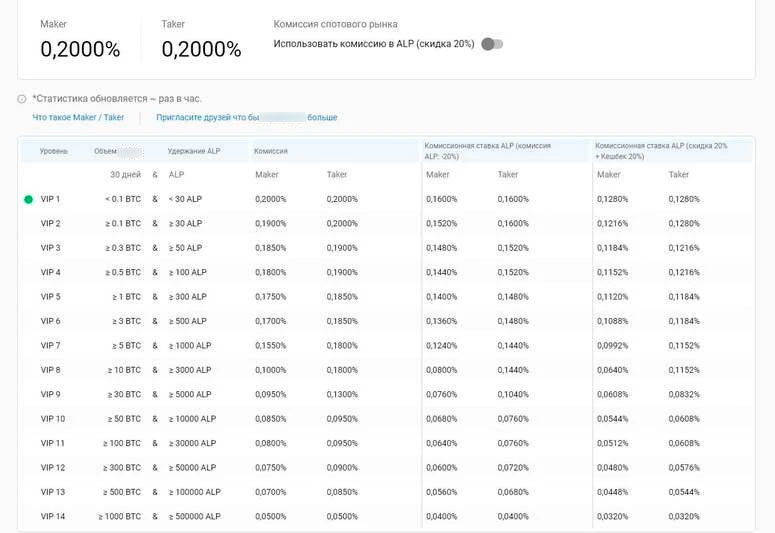Click the info icon beside statistics note
Viewport: 775px width, 533px height.
tap(22, 99)
